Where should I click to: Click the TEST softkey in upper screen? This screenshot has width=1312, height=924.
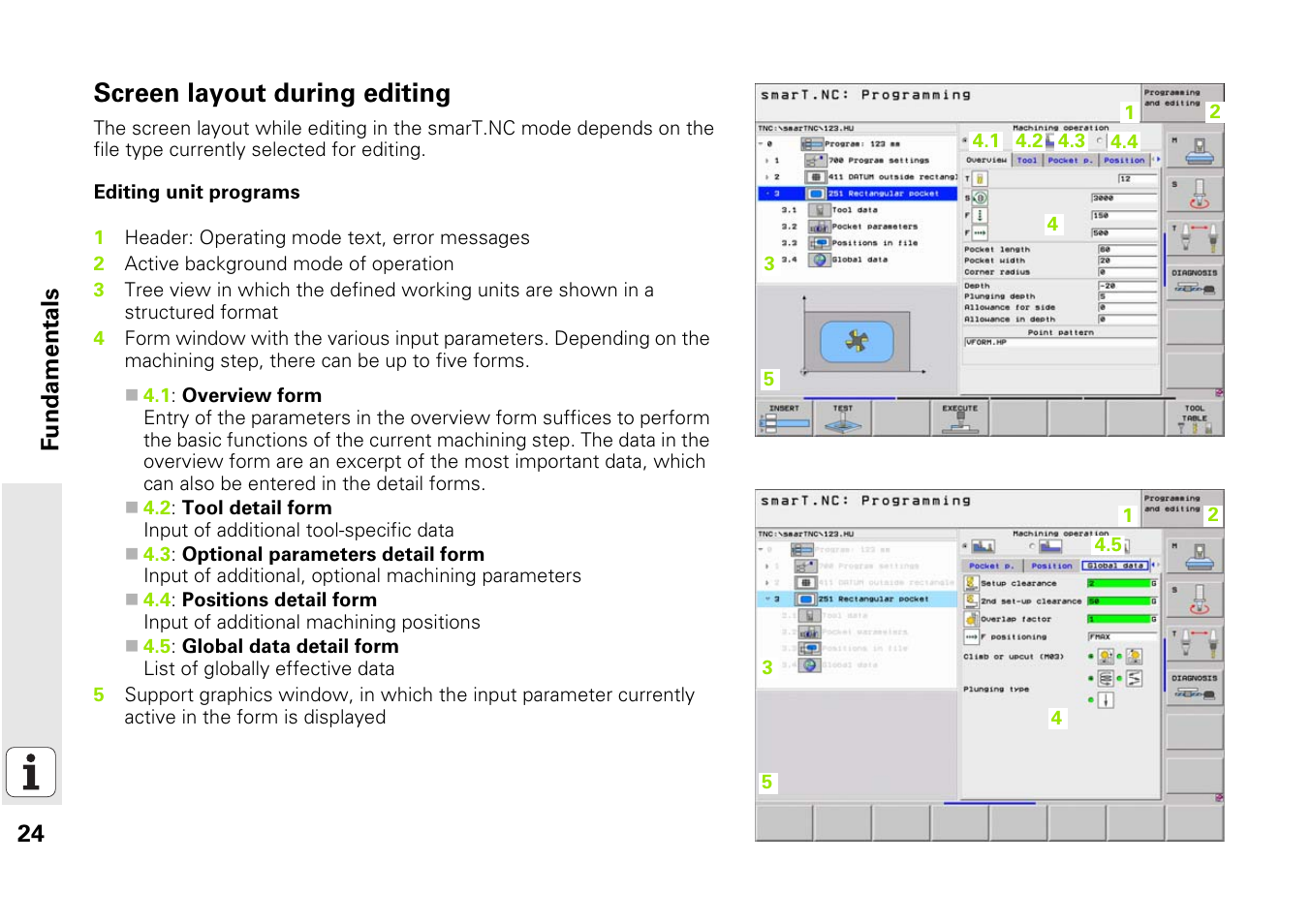843,418
